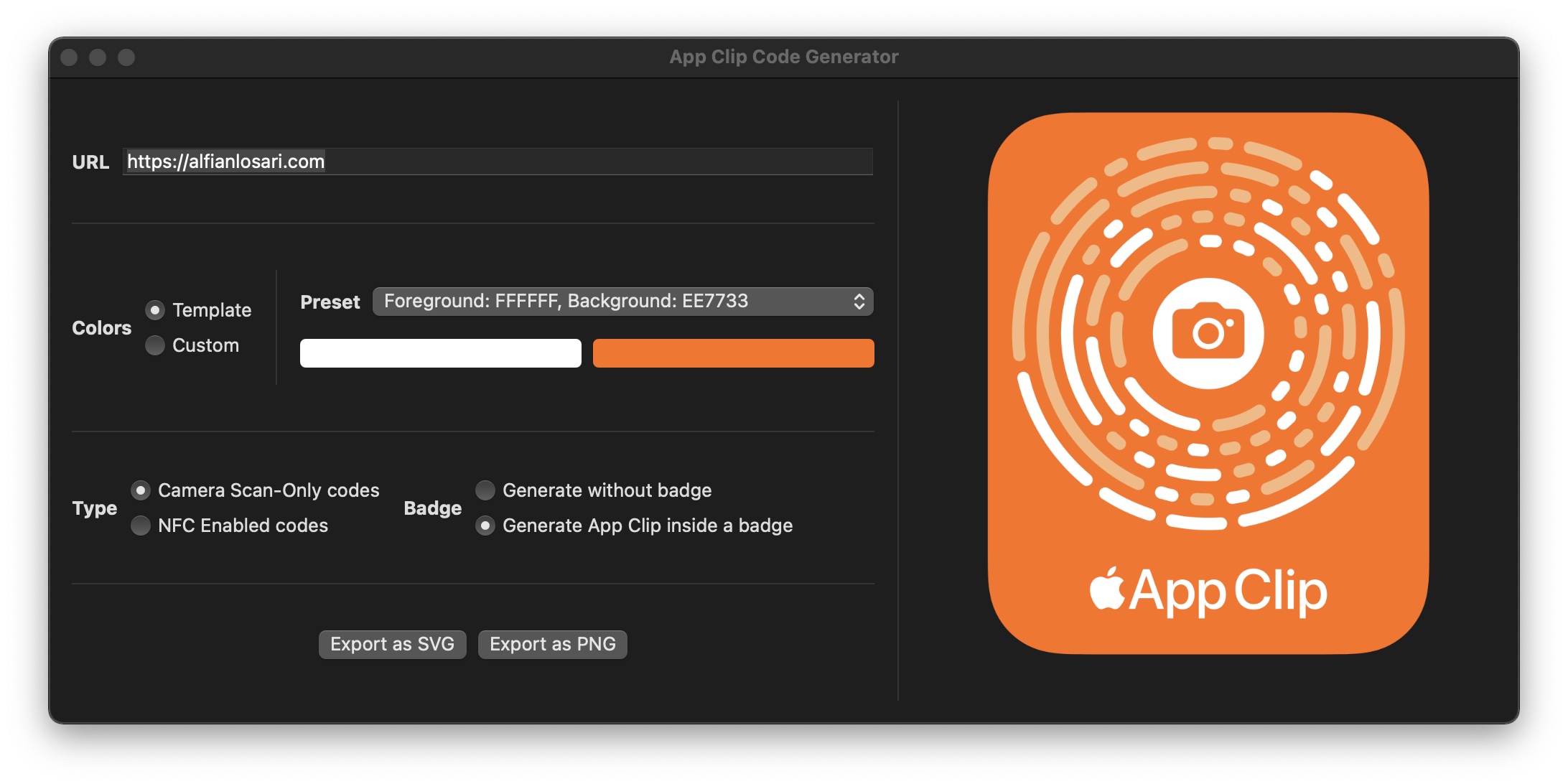The image size is (1568, 784).
Task: Click the orange background color swatch
Action: [733, 353]
